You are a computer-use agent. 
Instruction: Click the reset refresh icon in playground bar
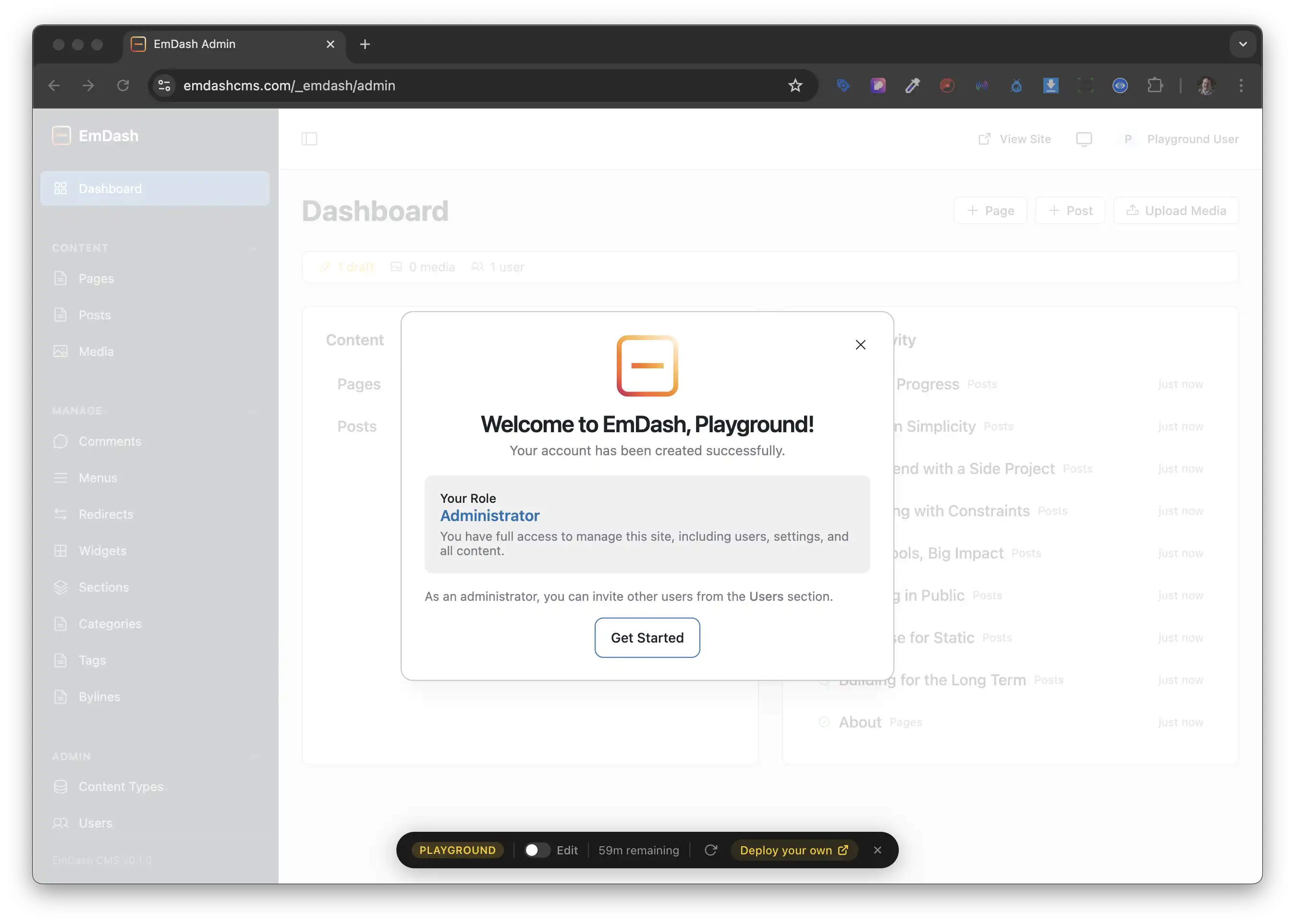pos(710,850)
